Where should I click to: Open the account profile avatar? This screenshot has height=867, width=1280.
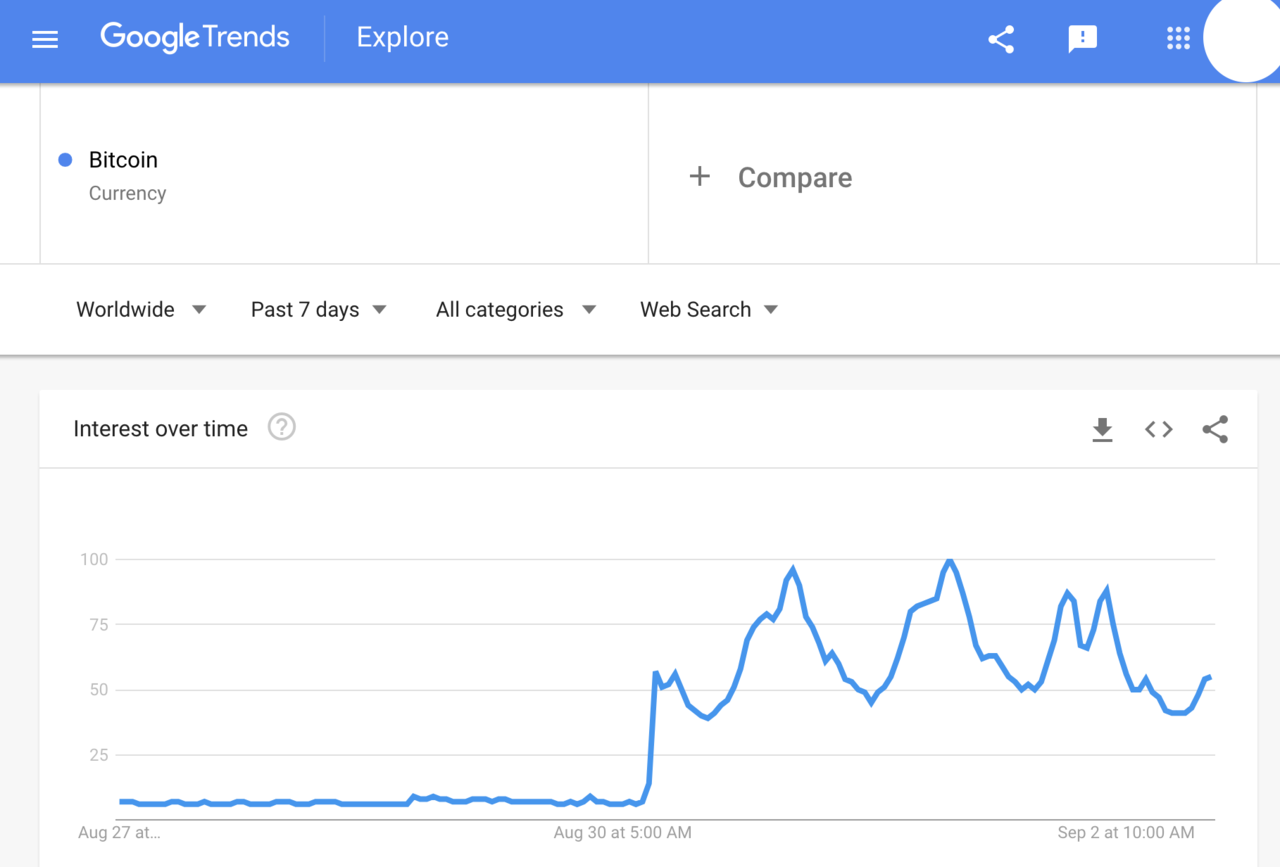tap(1245, 38)
